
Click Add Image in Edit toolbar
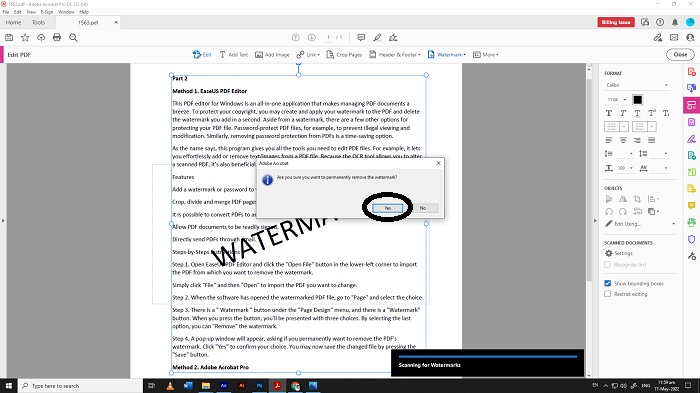272,54
